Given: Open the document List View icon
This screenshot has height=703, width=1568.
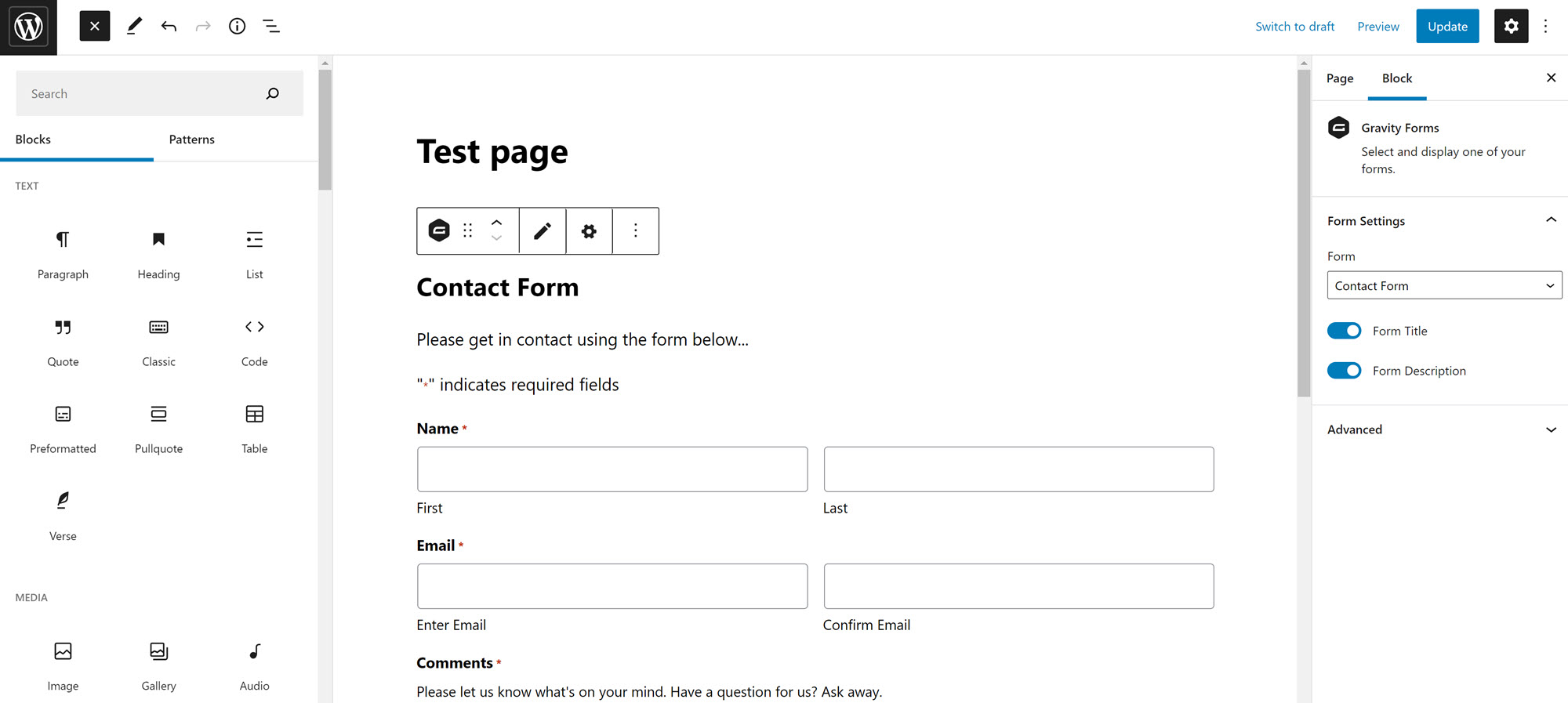Looking at the screenshot, I should 271,27.
